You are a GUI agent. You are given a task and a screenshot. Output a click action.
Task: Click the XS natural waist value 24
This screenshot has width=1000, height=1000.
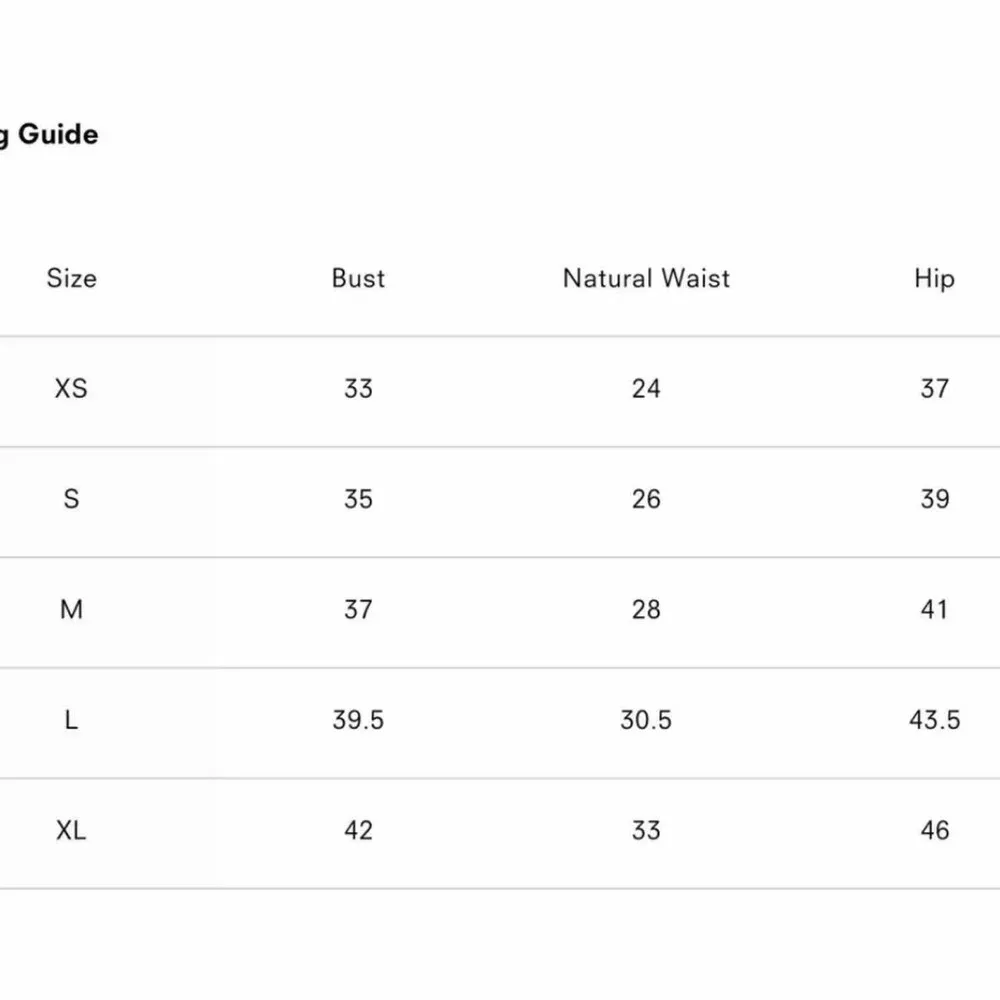pos(646,388)
